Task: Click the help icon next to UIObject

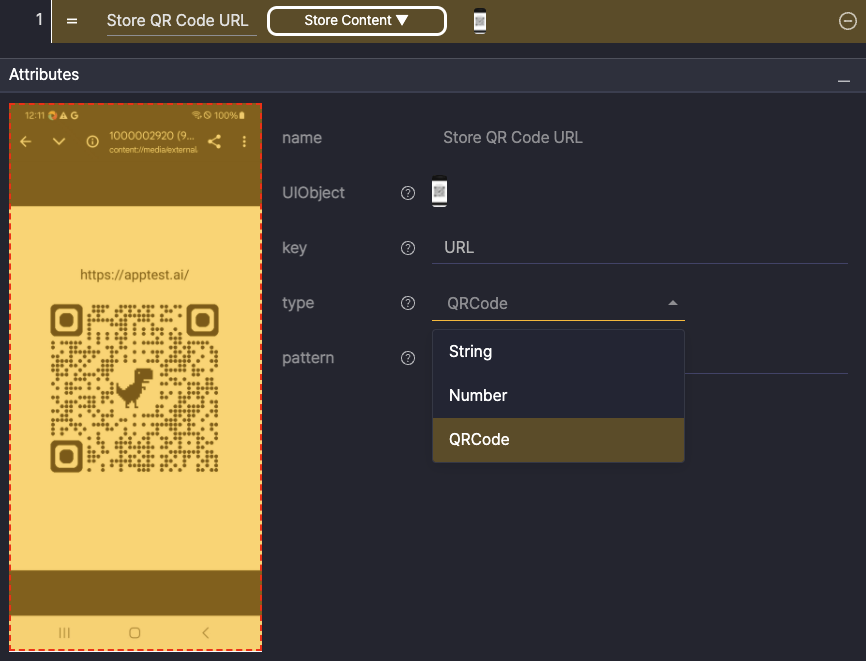Action: pyautogui.click(x=407, y=193)
